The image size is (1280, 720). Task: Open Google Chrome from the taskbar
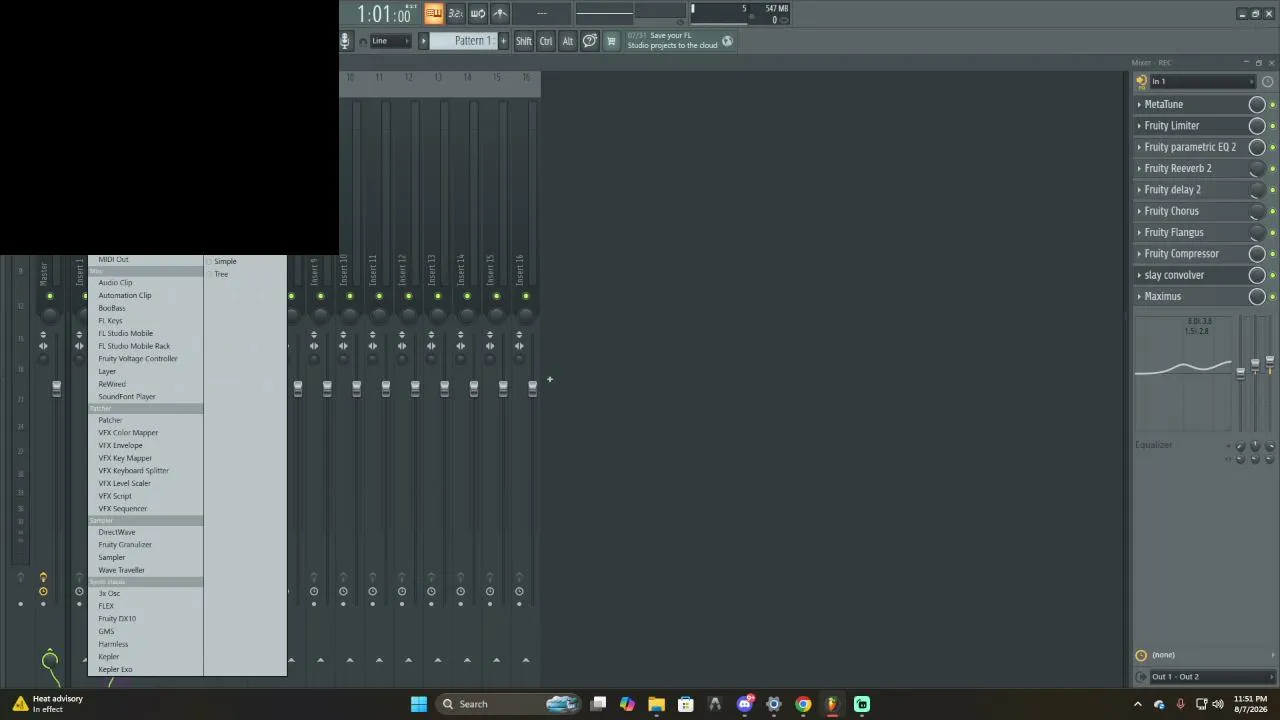click(803, 704)
